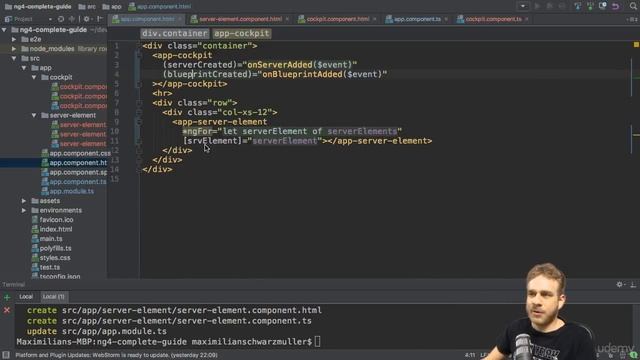
Task: Select main.ts in project tree
Action: coord(47,239)
